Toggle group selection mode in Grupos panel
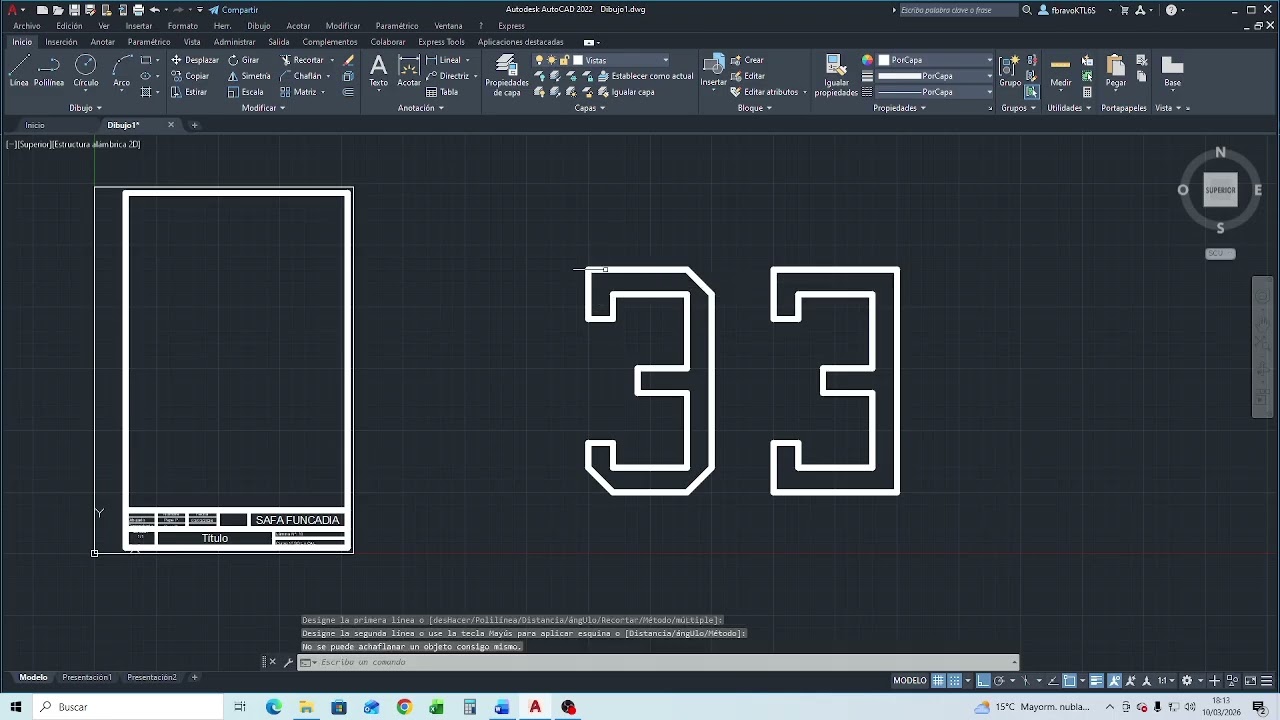 [1032, 92]
